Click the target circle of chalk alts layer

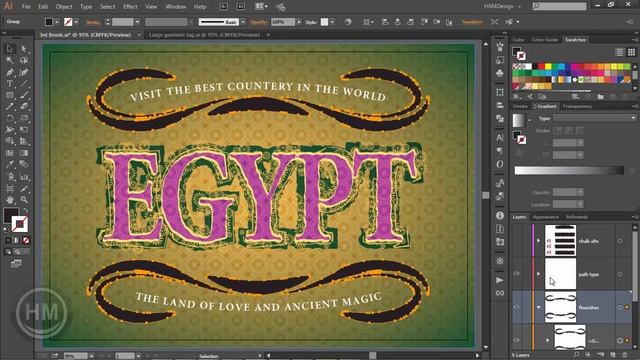click(x=620, y=241)
